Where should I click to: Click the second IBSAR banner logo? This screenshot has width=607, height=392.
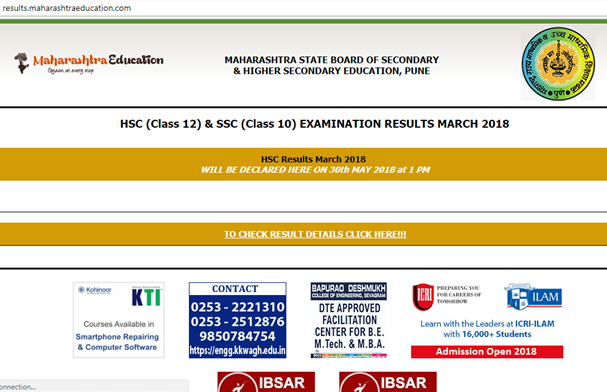[388, 382]
